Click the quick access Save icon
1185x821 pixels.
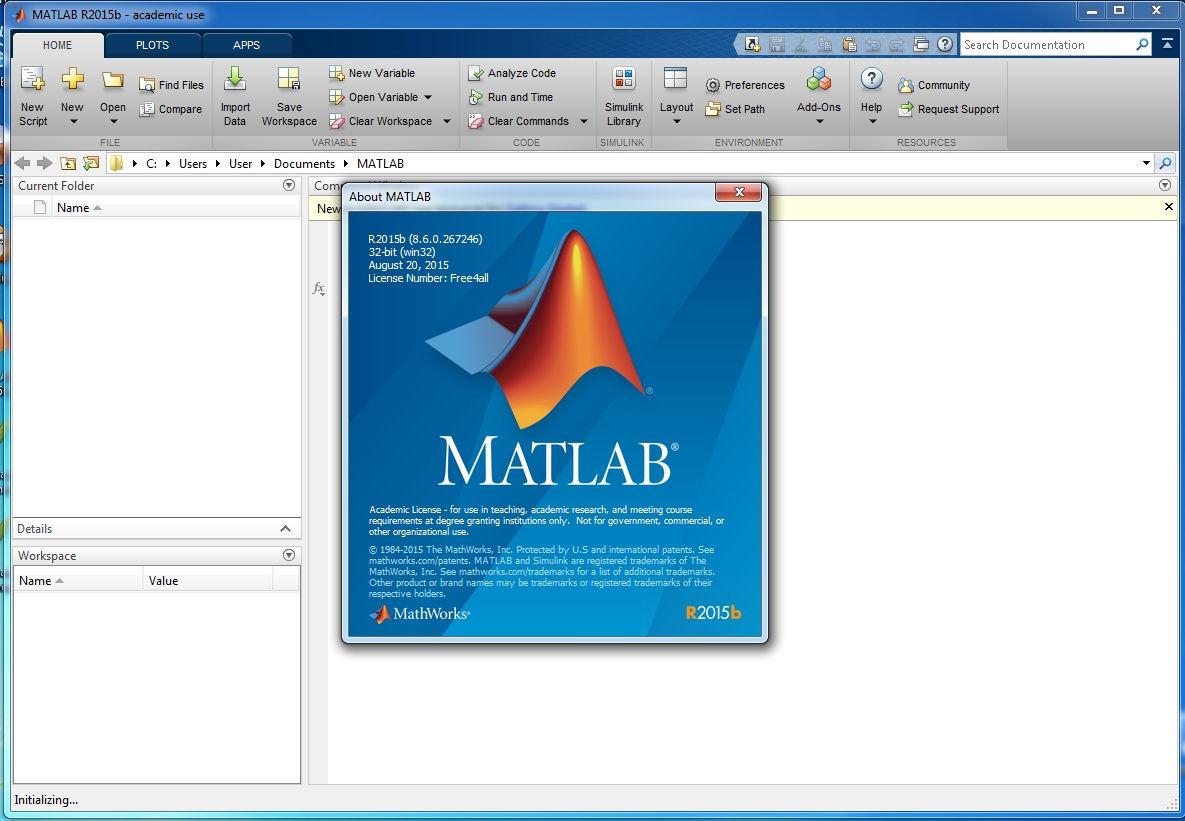pyautogui.click(x=776, y=45)
